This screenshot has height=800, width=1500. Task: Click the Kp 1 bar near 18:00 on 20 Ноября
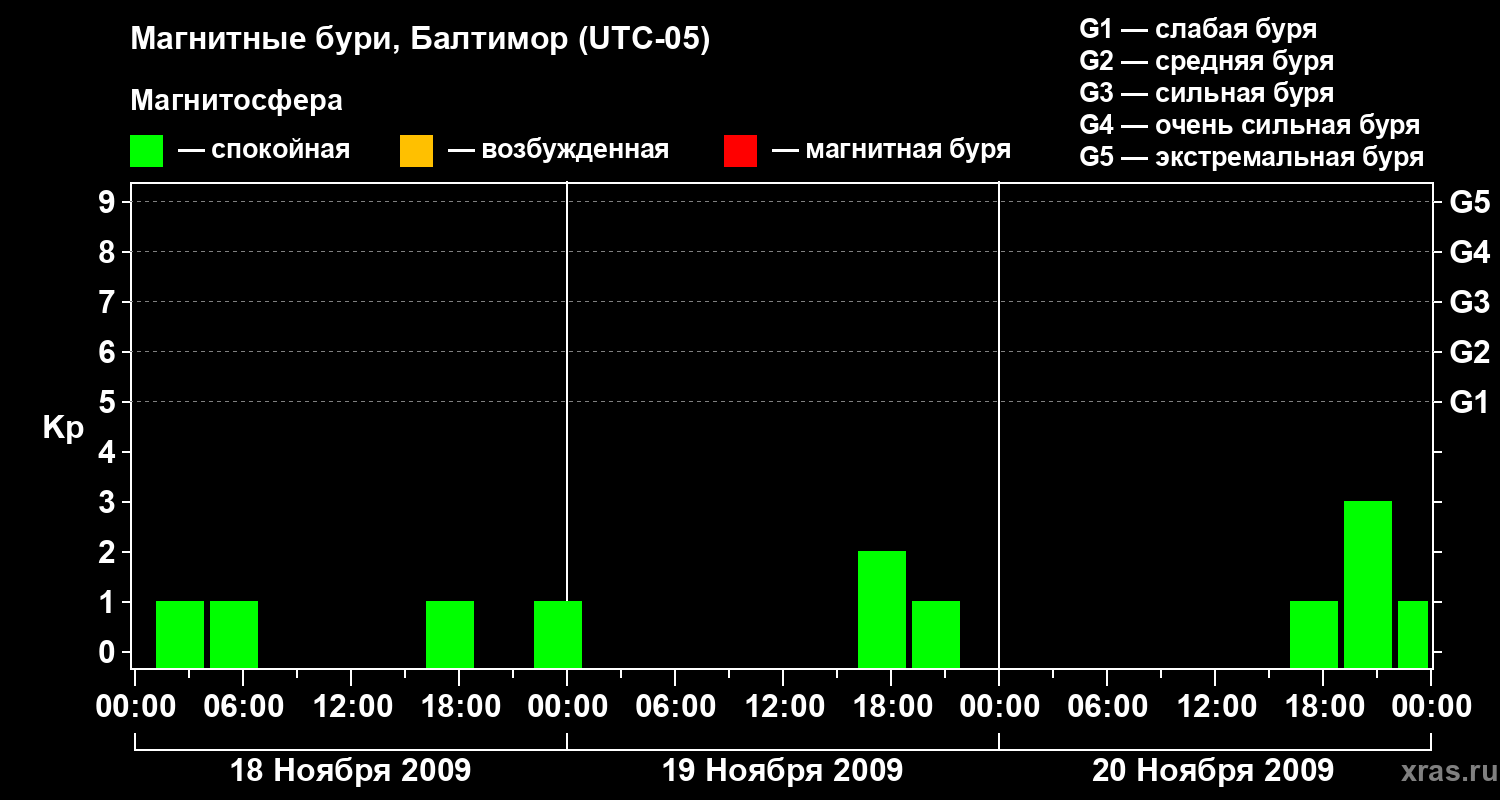[1314, 634]
